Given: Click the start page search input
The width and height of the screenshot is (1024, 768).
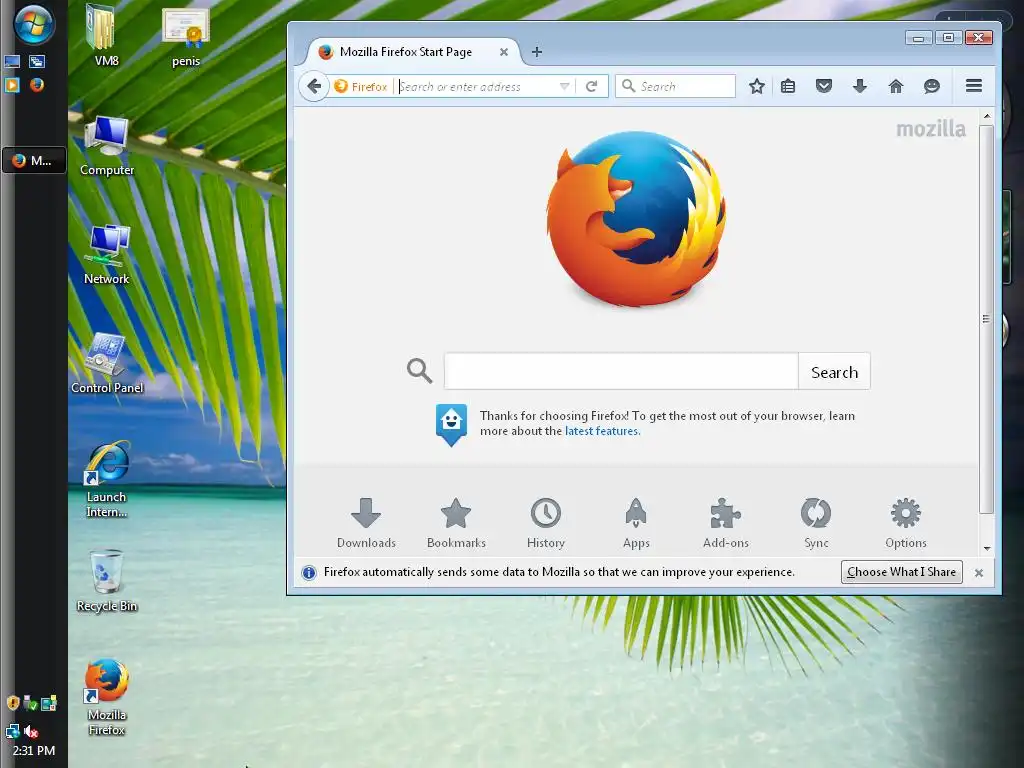Looking at the screenshot, I should click(621, 371).
